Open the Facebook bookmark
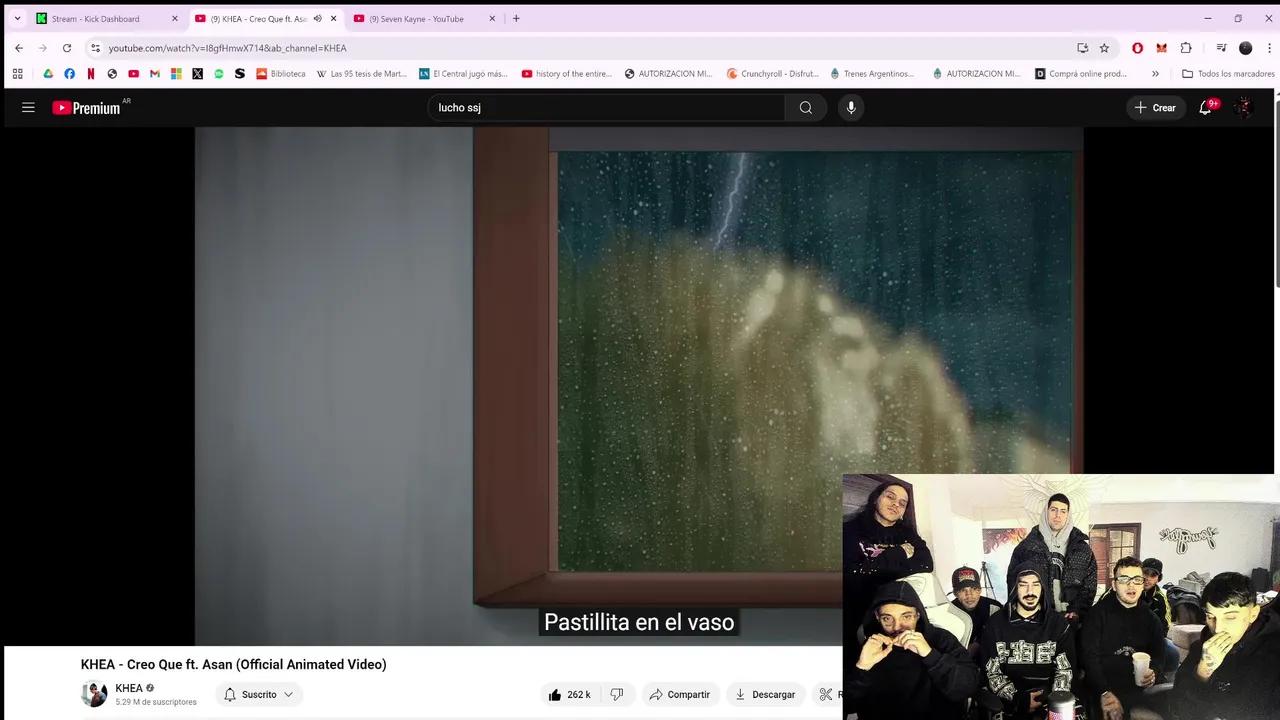 point(69,74)
